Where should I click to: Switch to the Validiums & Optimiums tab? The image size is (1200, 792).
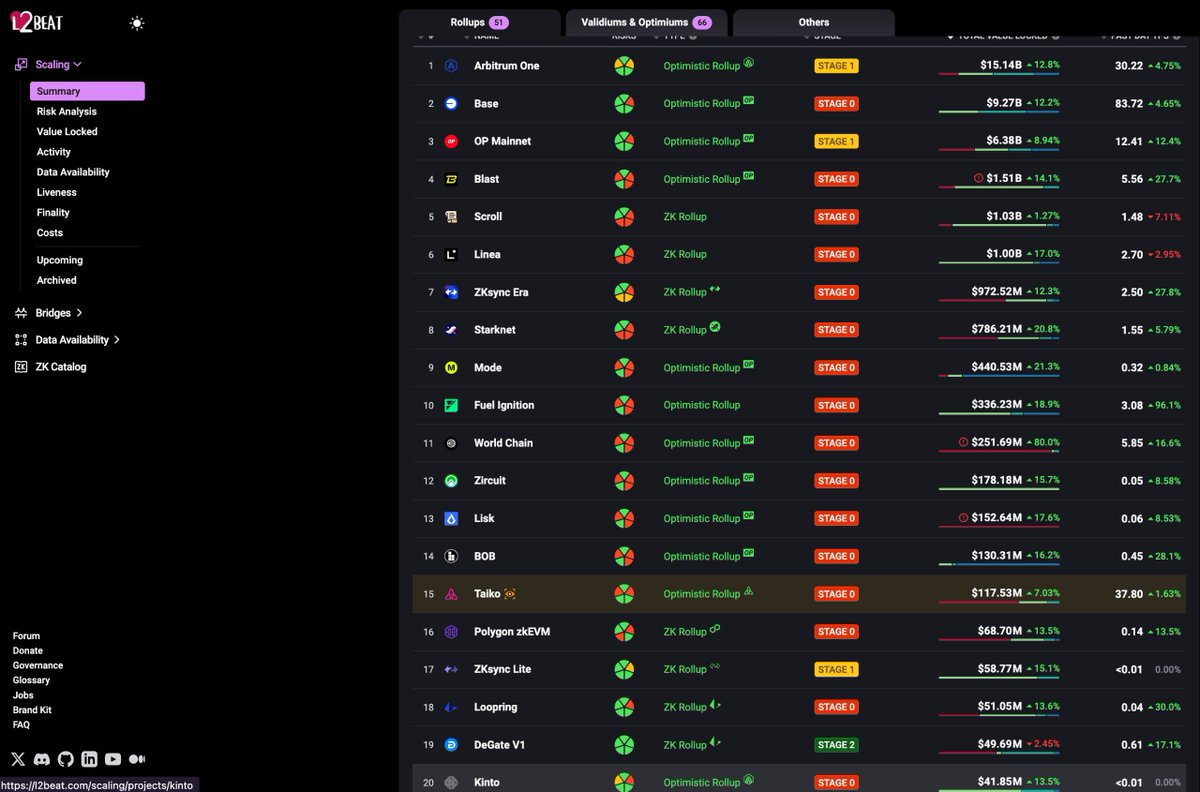pos(646,22)
